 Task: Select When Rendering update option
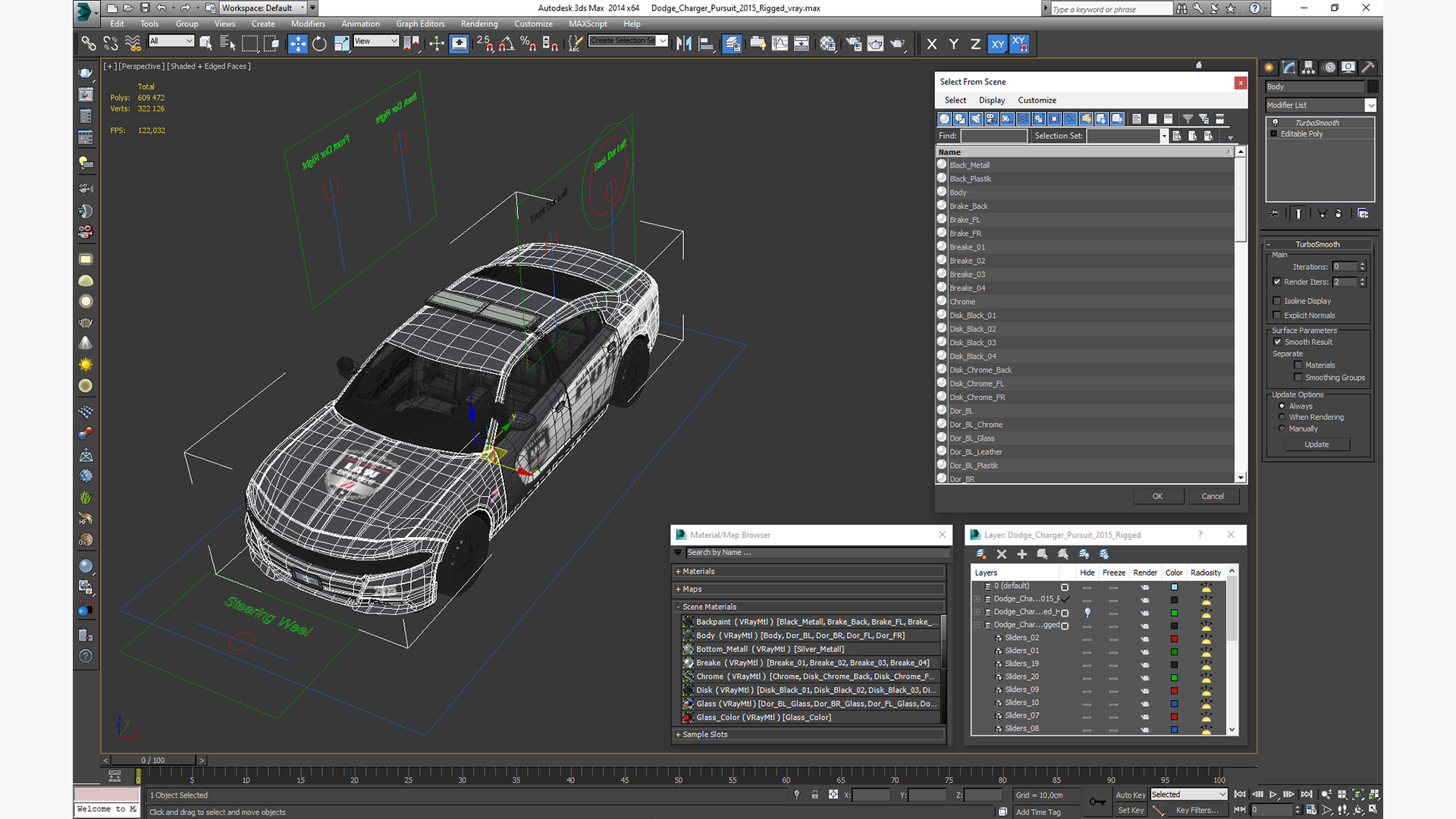tap(1282, 417)
